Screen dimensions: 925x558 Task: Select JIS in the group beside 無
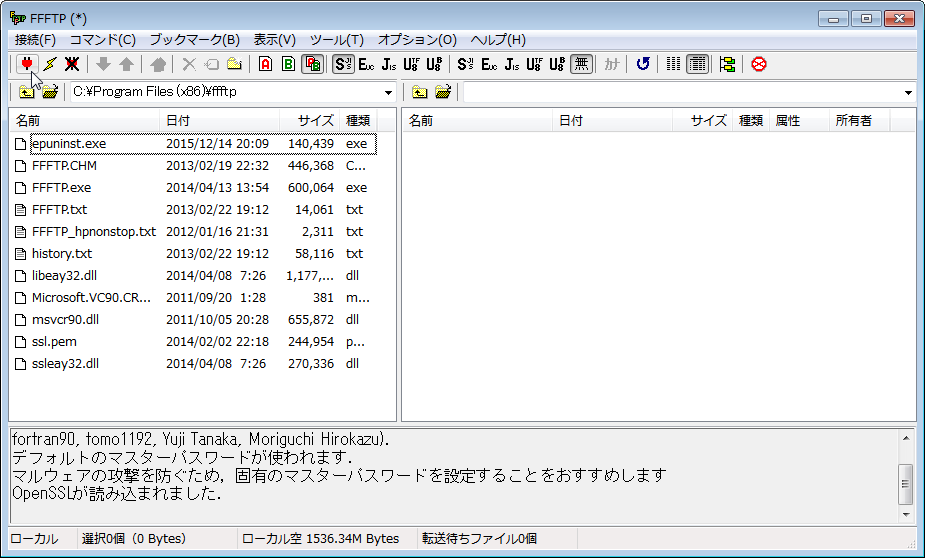click(511, 64)
